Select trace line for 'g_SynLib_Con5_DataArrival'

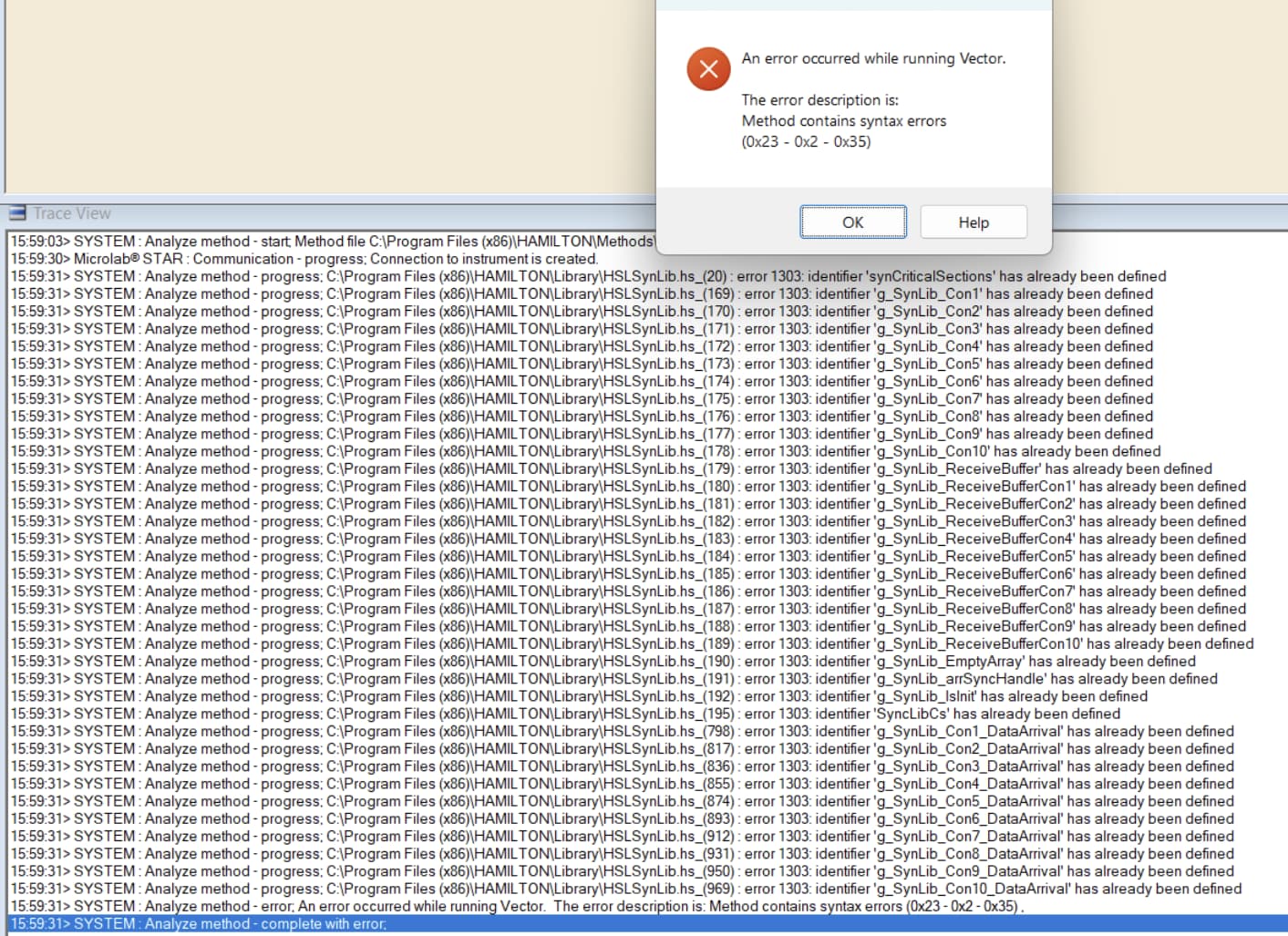pyautogui.click(x=623, y=801)
